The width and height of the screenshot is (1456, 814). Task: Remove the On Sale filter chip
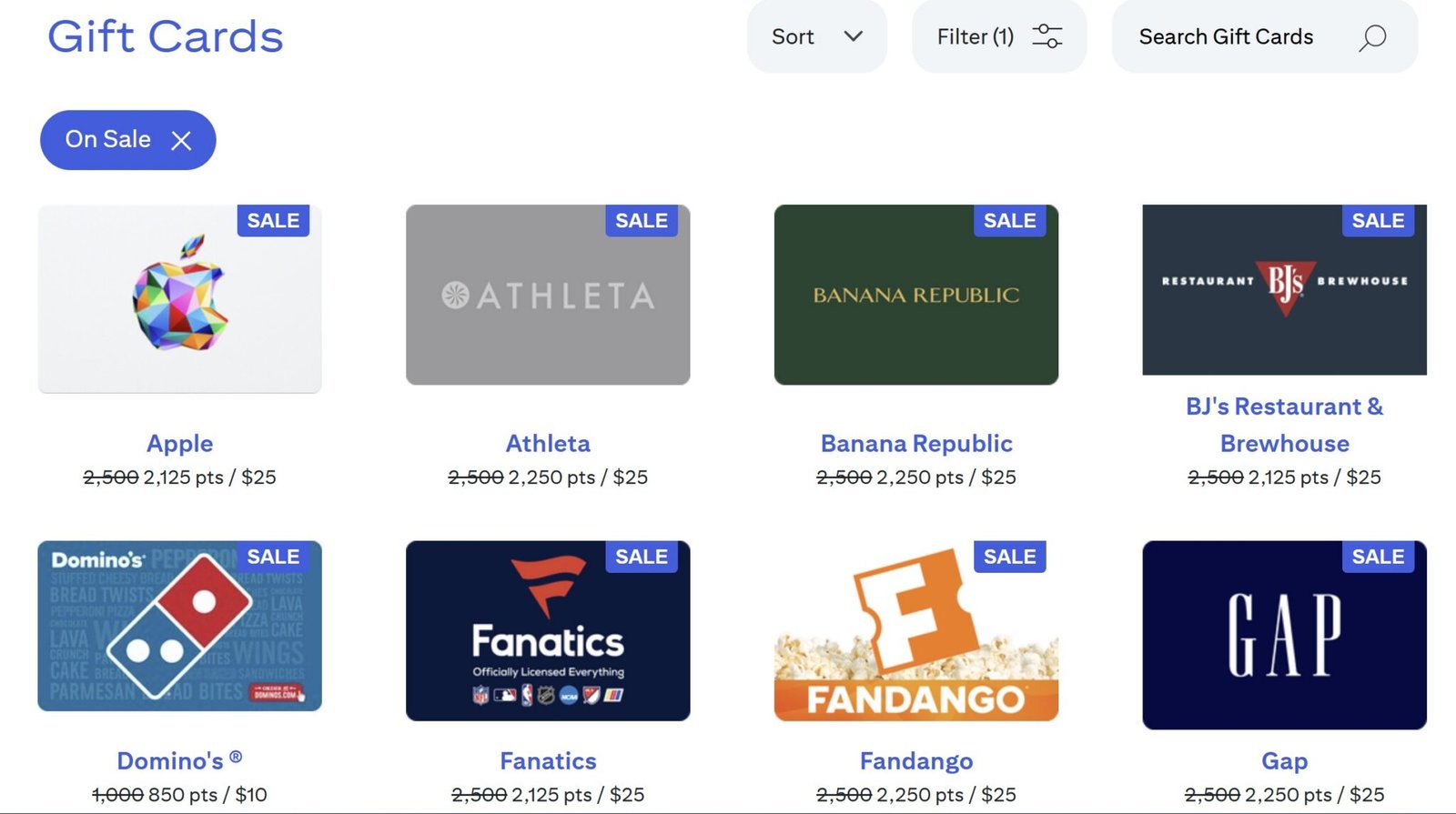(x=181, y=140)
